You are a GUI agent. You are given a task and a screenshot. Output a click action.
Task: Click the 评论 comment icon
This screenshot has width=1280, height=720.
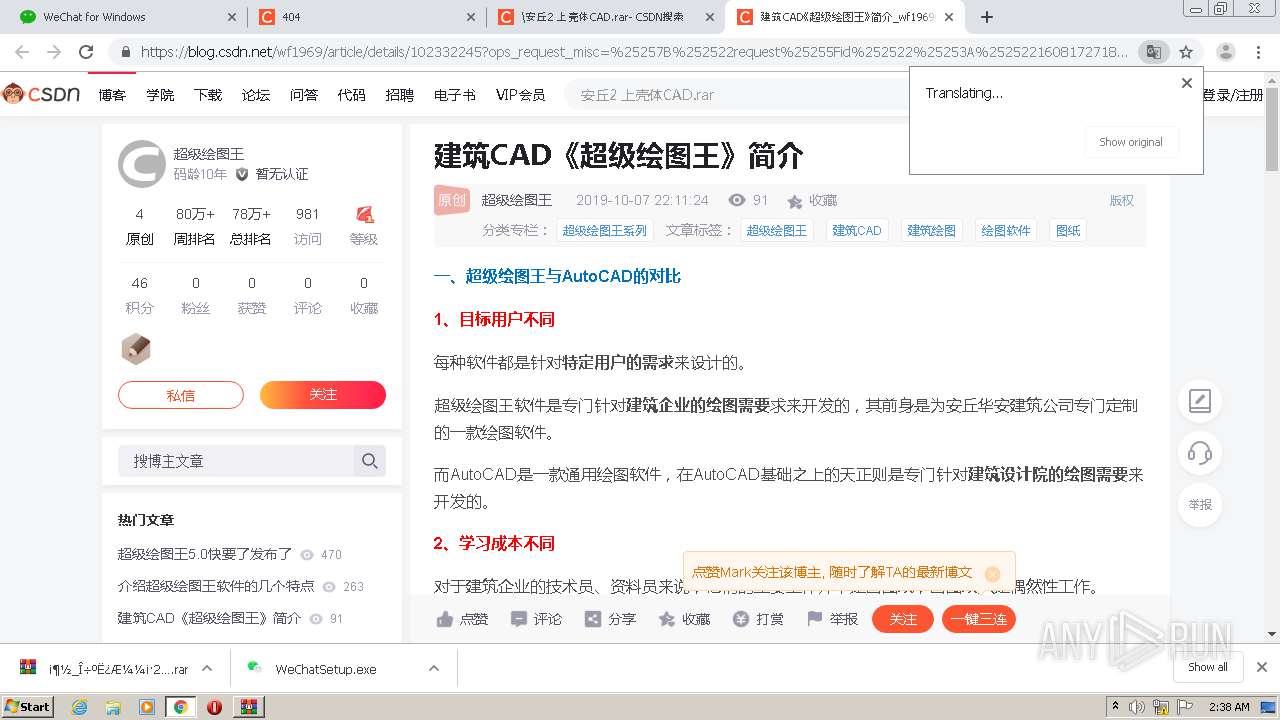[518, 619]
